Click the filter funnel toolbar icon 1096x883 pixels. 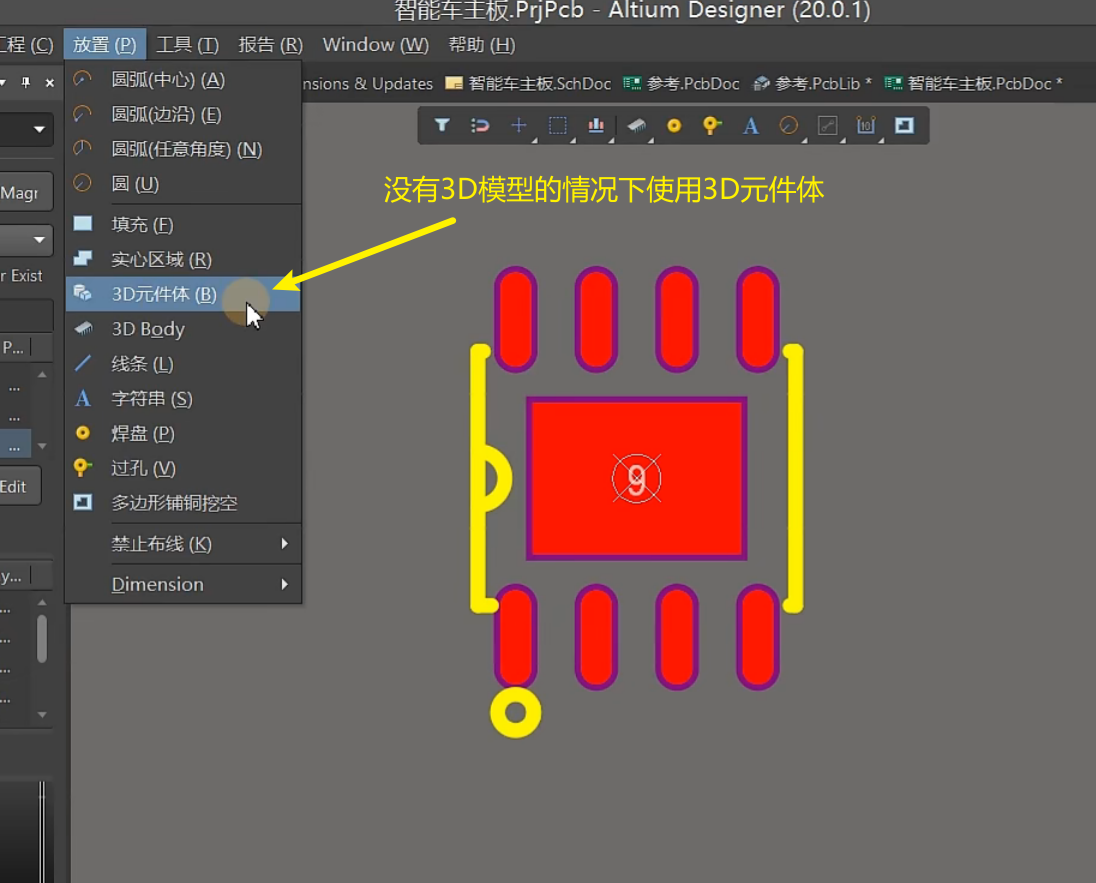(x=441, y=125)
